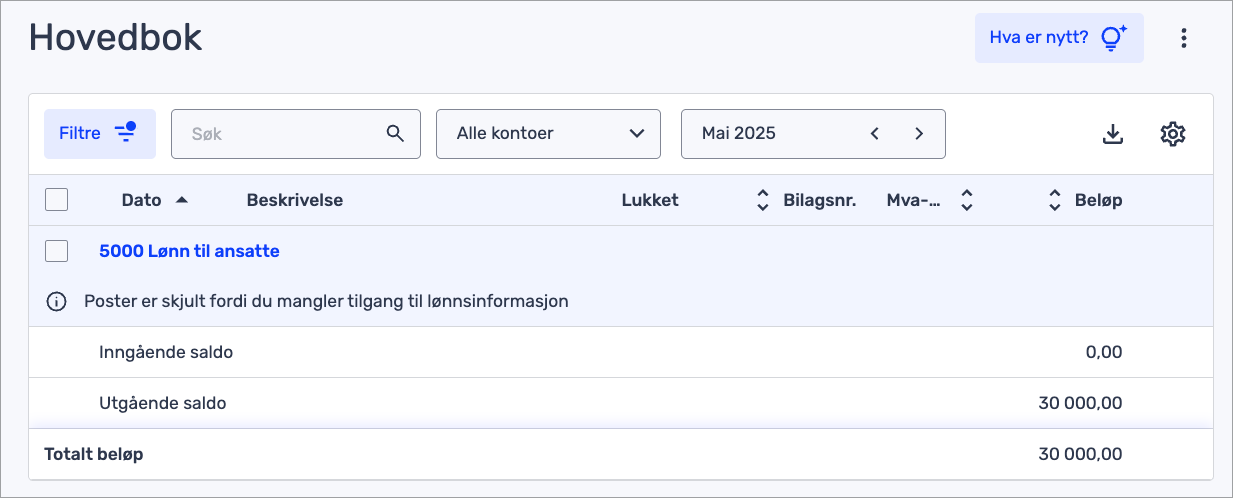Sort by Dato ascending arrow
The width and height of the screenshot is (1233, 498).
181,200
